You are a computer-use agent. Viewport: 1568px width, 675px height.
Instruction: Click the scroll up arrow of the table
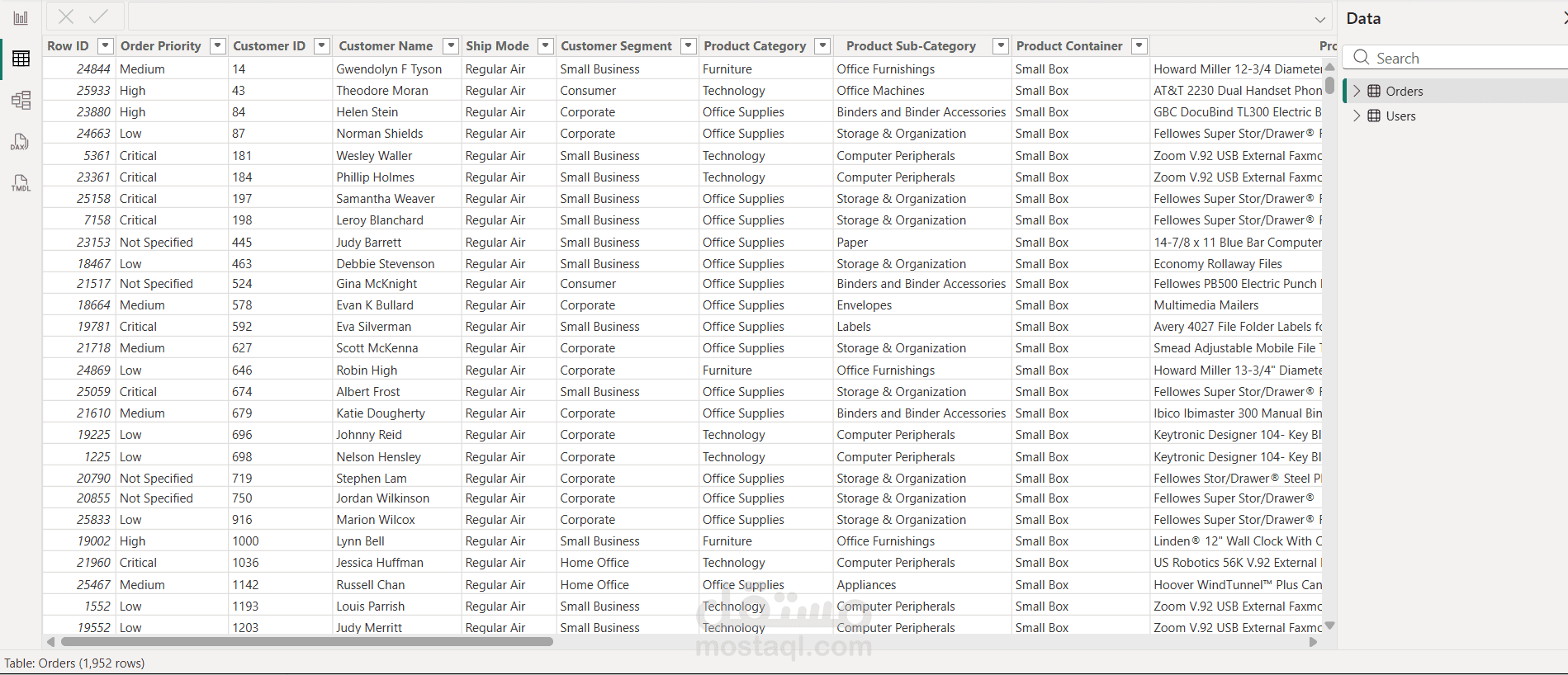(1329, 67)
